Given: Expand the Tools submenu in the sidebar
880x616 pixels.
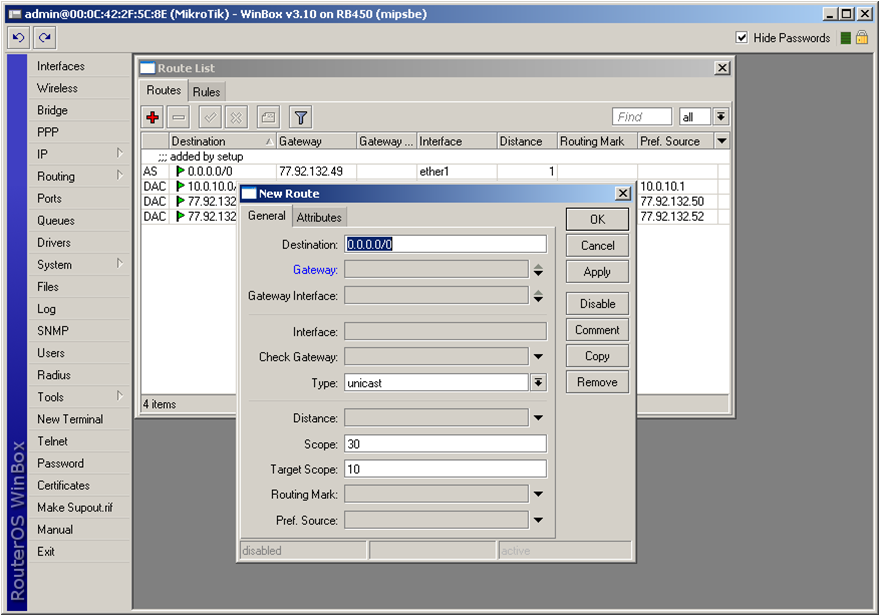Looking at the screenshot, I should [x=120, y=396].
